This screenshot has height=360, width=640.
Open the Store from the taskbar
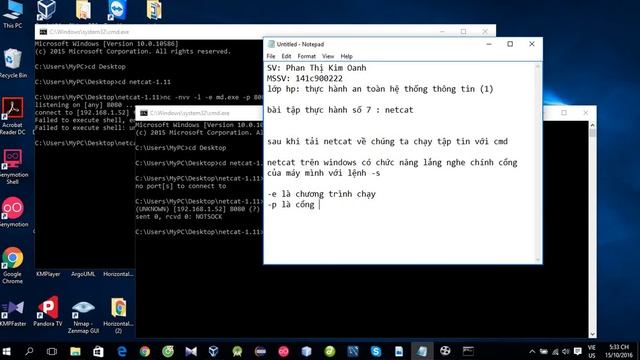98,351
